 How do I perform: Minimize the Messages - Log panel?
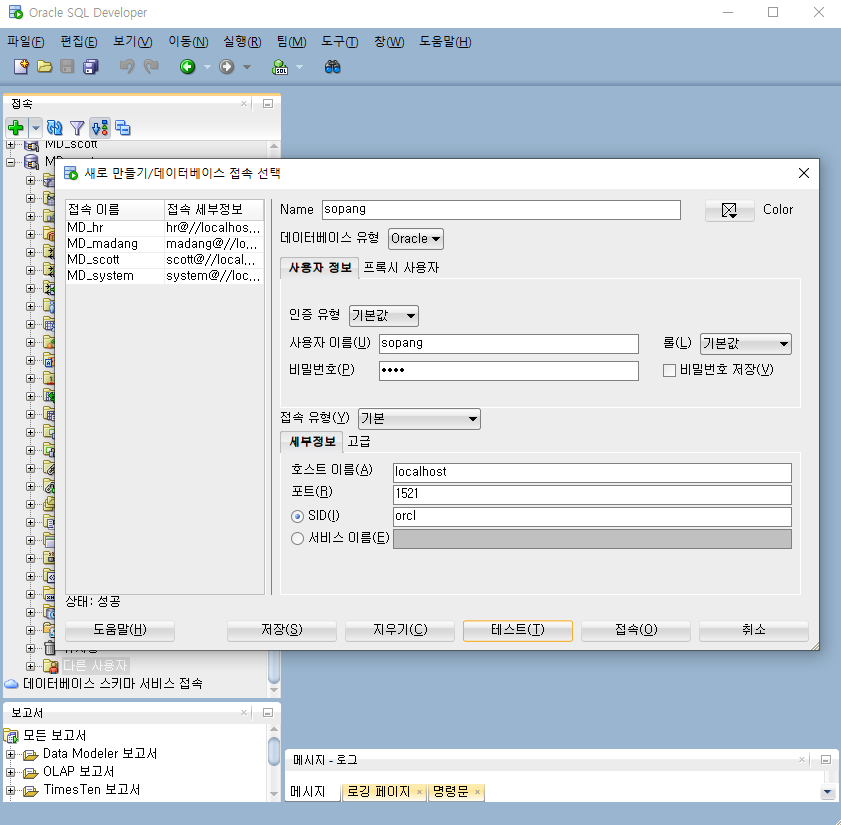click(x=826, y=760)
